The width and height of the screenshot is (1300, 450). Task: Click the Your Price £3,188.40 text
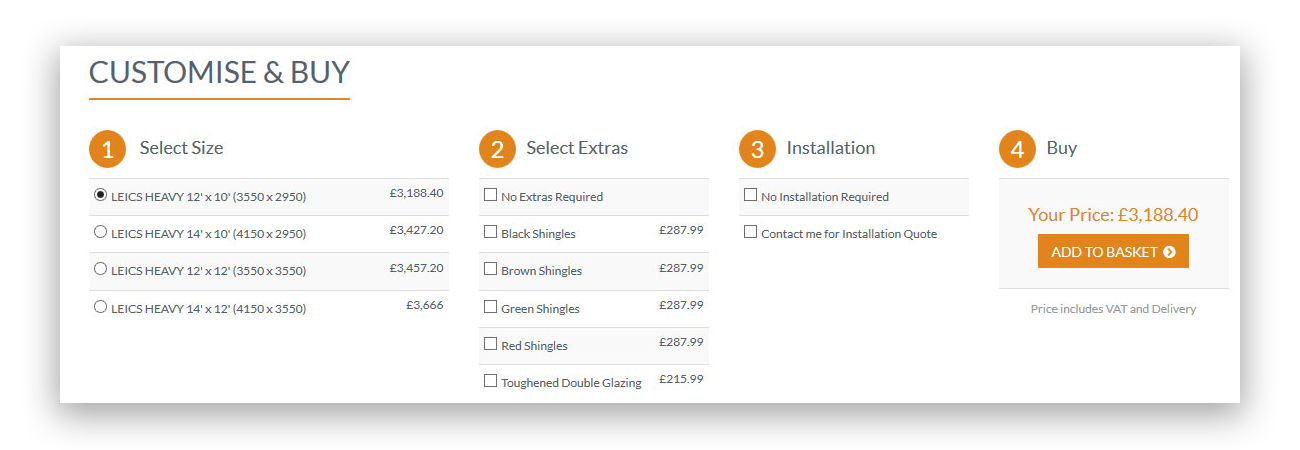click(1113, 215)
